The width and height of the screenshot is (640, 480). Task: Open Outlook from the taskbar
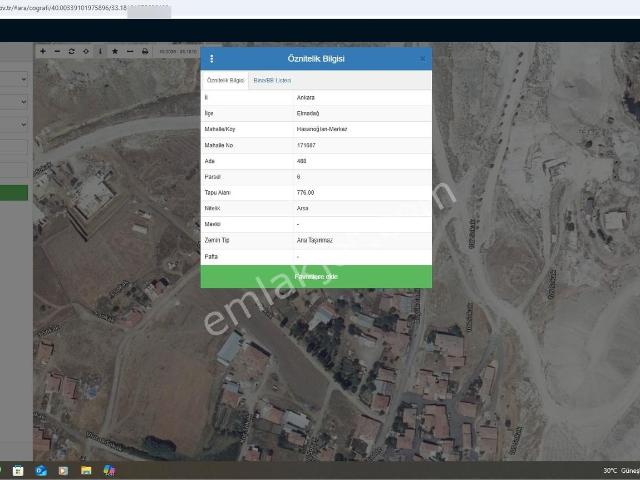pyautogui.click(x=41, y=471)
